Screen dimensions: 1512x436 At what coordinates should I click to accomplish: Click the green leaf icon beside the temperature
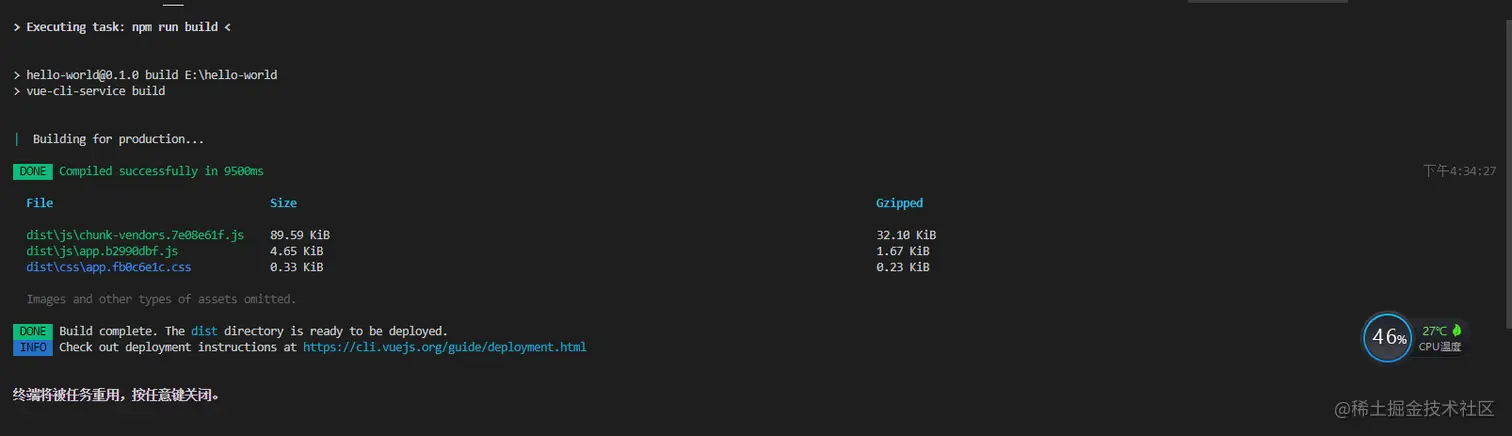[x=1456, y=330]
